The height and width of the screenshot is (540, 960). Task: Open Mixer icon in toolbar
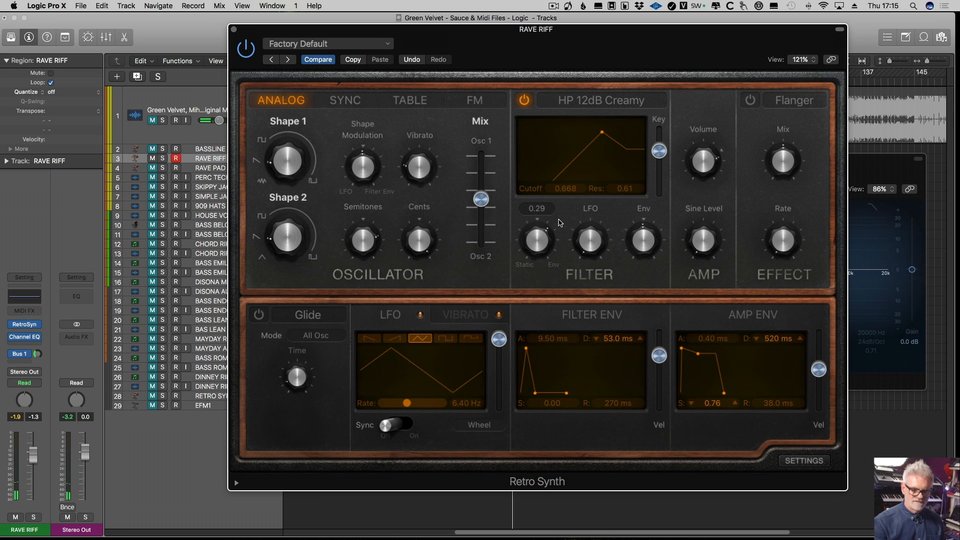[106, 37]
